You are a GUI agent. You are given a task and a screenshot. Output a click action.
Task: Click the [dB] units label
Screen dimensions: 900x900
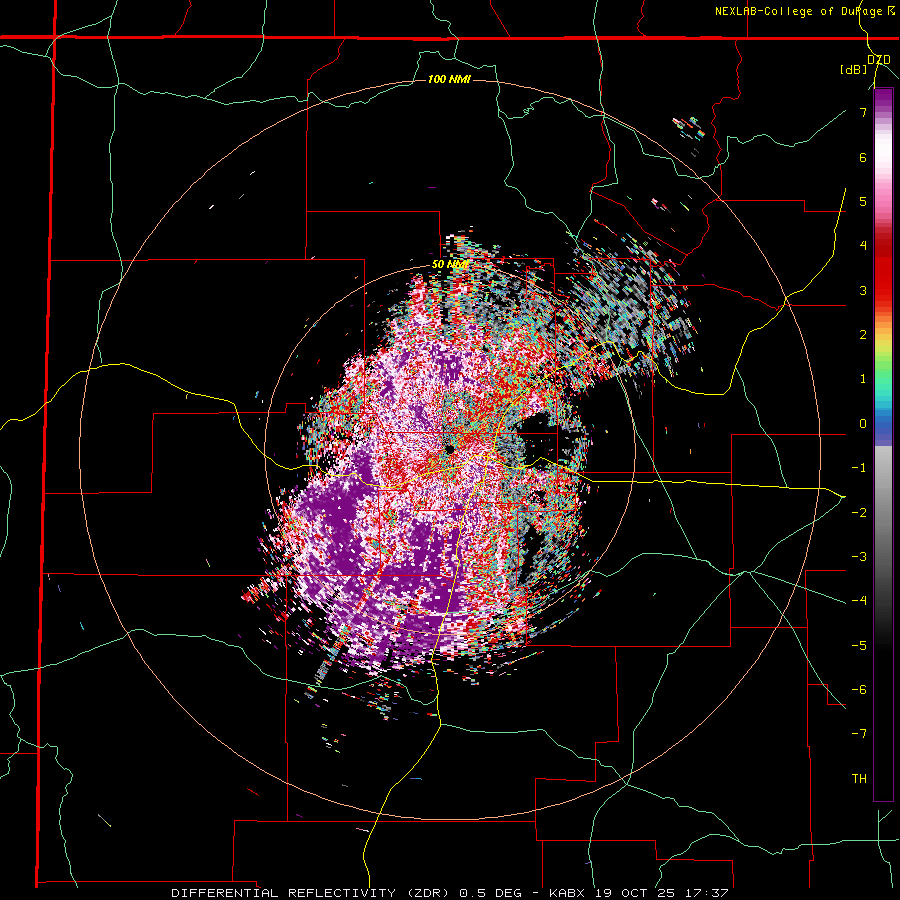pyautogui.click(x=854, y=69)
